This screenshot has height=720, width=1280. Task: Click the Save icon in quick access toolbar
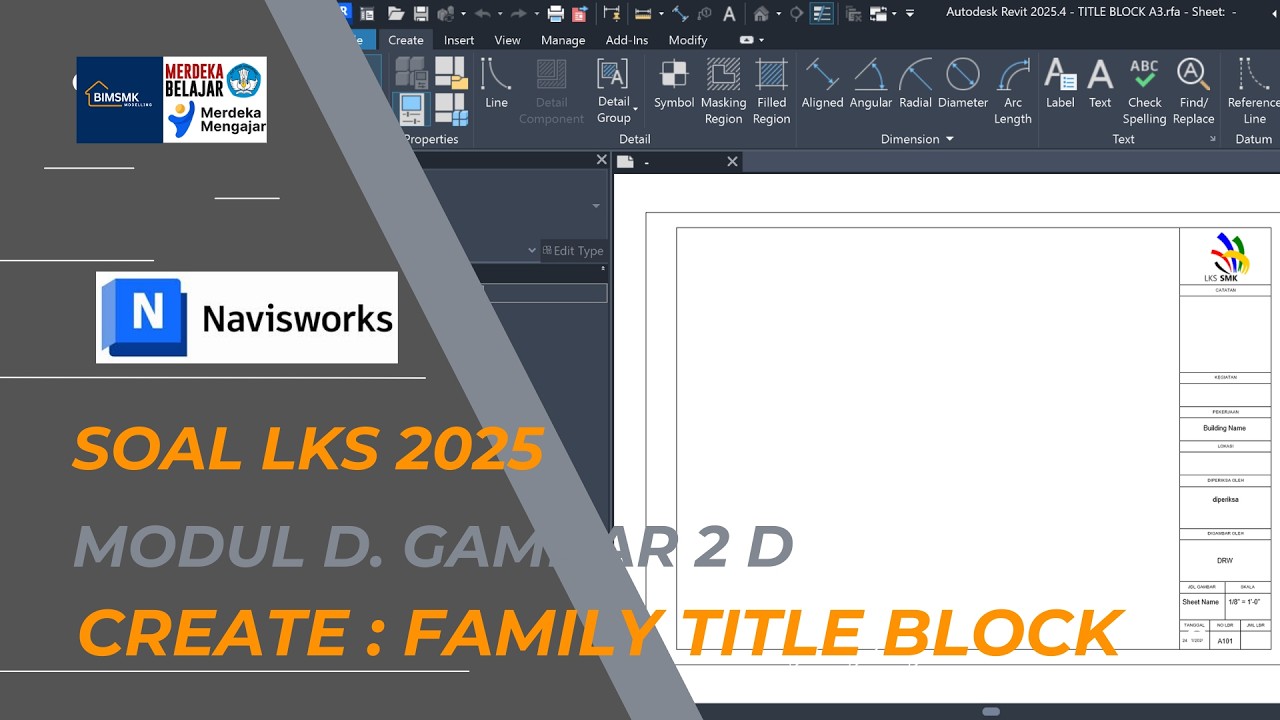click(421, 13)
